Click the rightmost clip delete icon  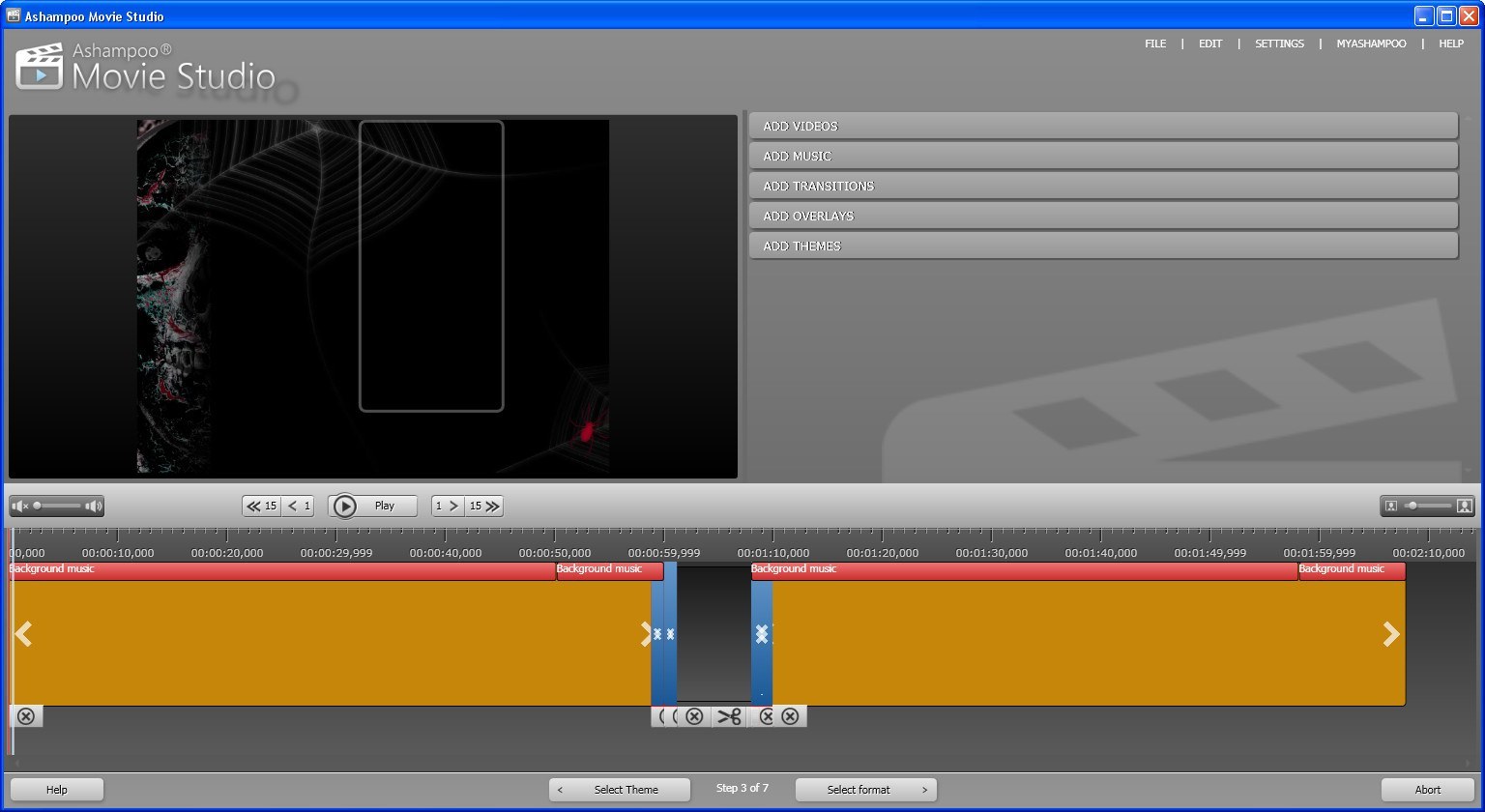point(791,716)
